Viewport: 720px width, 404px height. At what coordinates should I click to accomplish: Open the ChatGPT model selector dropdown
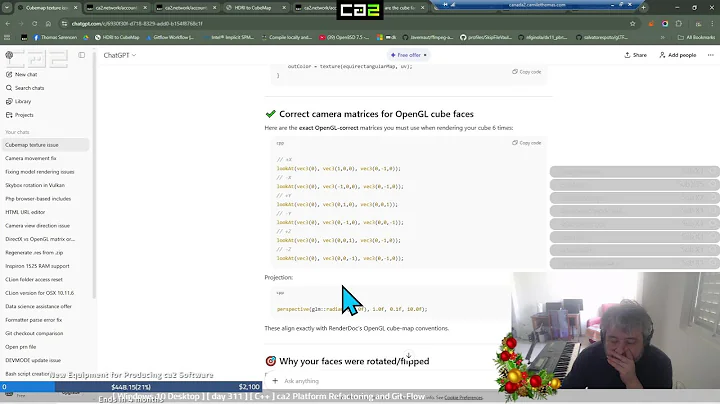pyautogui.click(x=119, y=55)
